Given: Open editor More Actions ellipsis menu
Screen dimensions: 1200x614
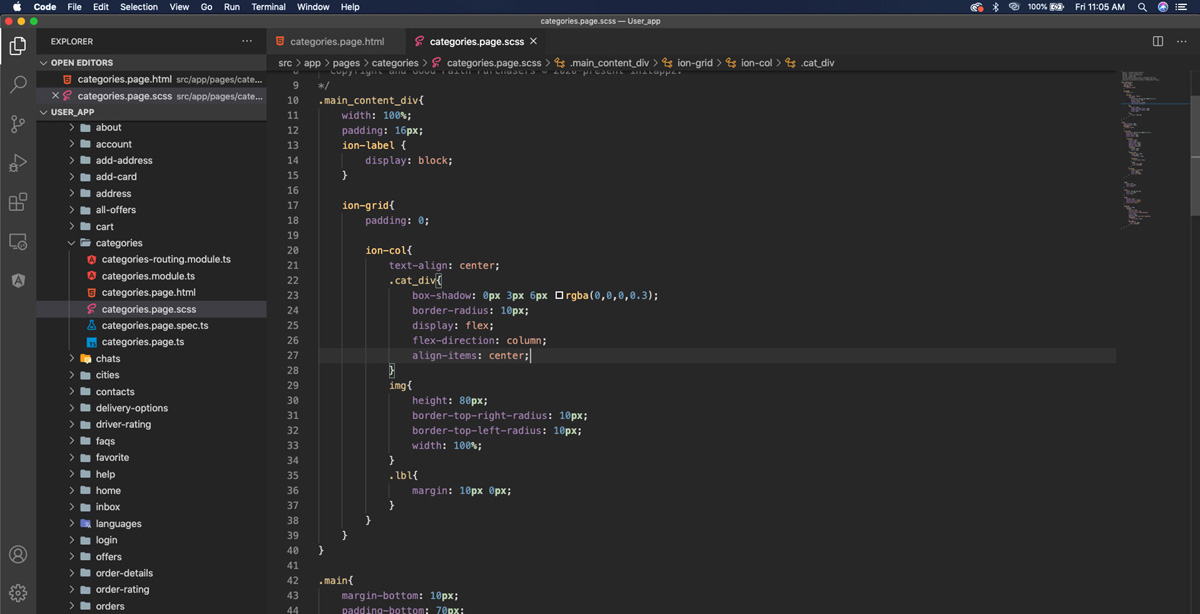Looking at the screenshot, I should coord(1180,41).
